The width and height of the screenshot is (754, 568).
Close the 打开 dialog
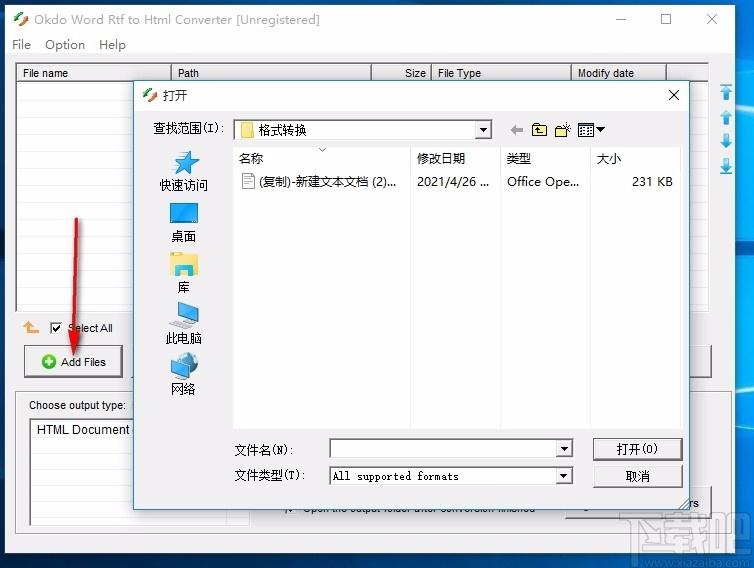point(674,95)
